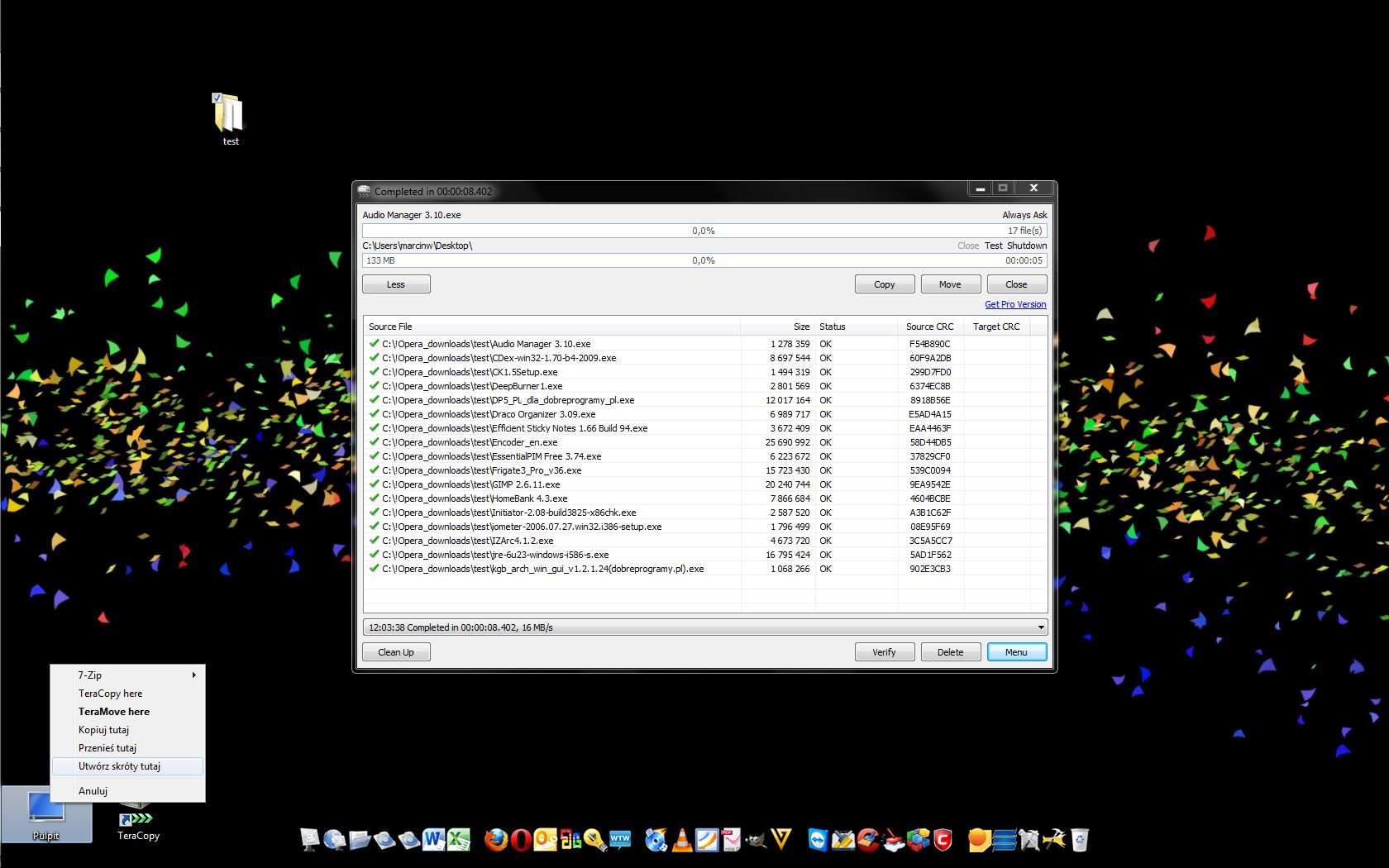Toggle the checkbox on the test folder
The height and width of the screenshot is (868, 1389).
coord(217,98)
